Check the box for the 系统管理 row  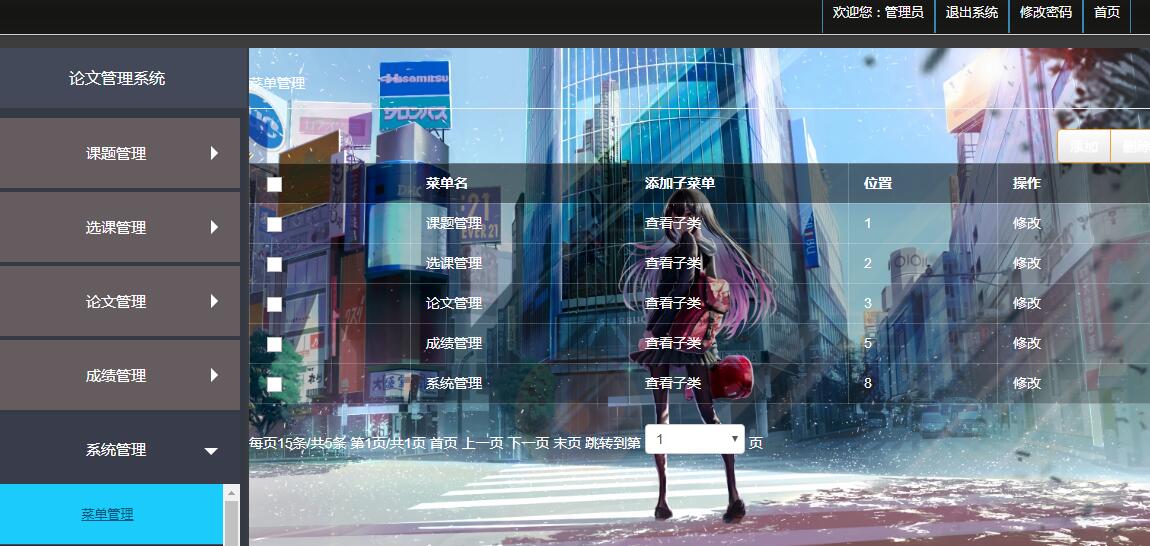point(274,385)
